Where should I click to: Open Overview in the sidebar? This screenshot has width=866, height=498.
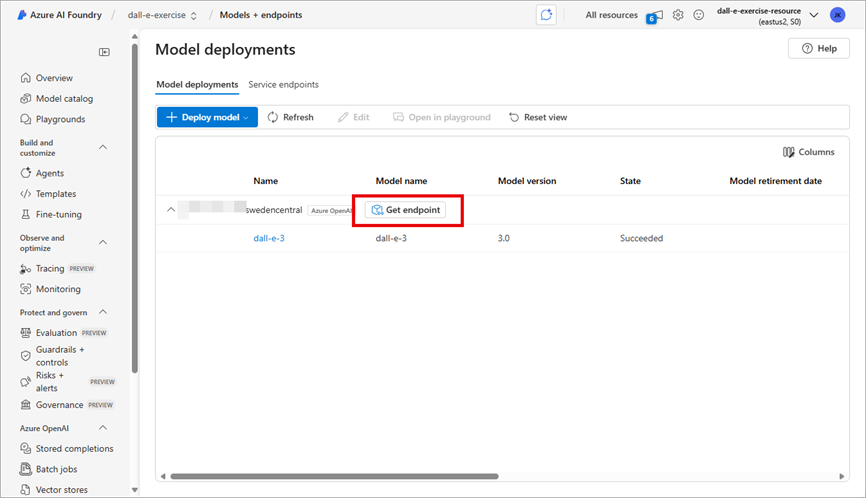tap(54, 78)
